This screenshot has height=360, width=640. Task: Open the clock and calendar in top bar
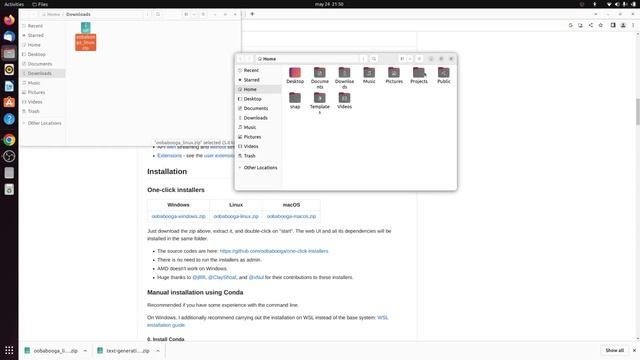(x=329, y=4)
